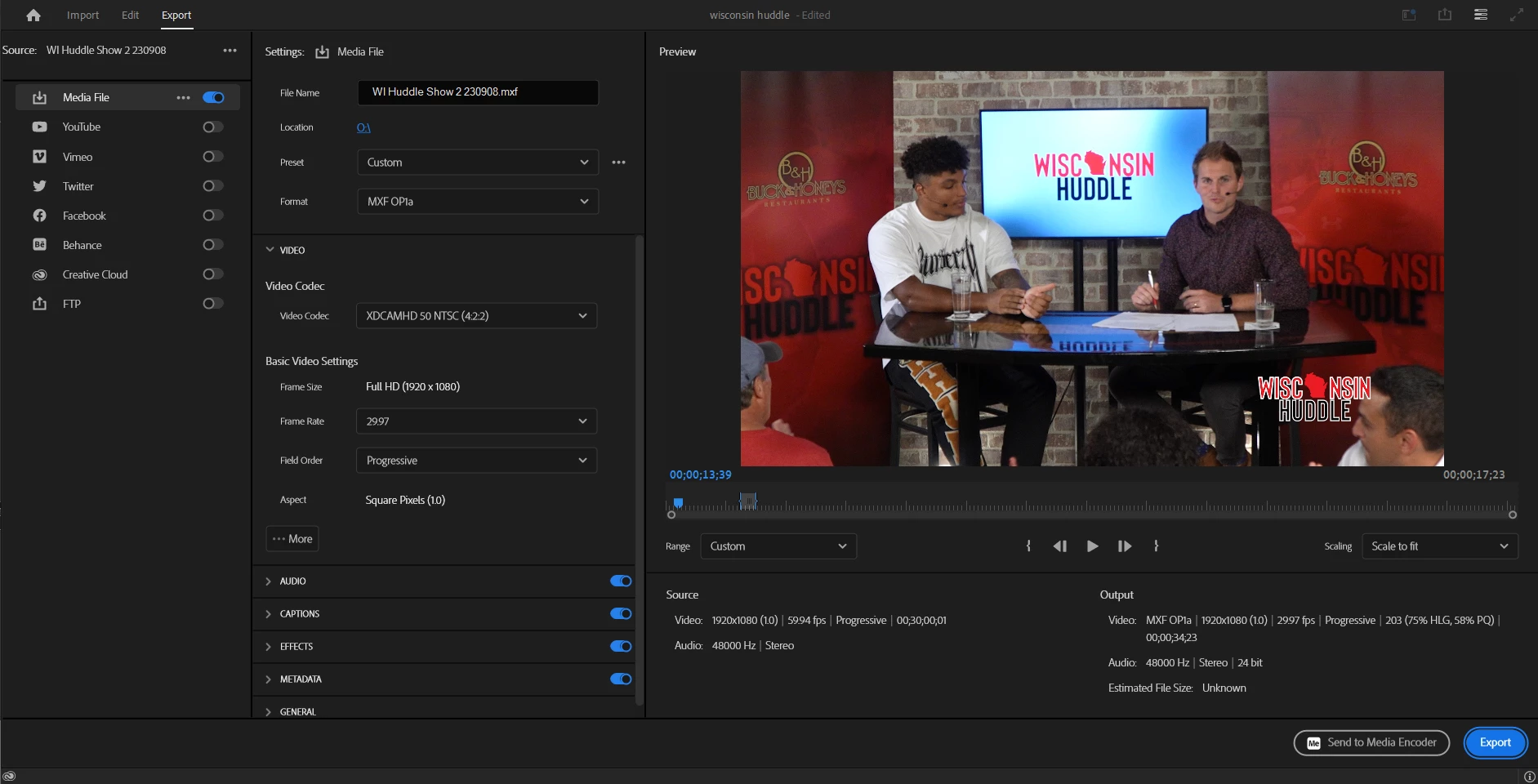Enable the Behance destination toggle
Image resolution: width=1538 pixels, height=784 pixels.
coord(213,244)
